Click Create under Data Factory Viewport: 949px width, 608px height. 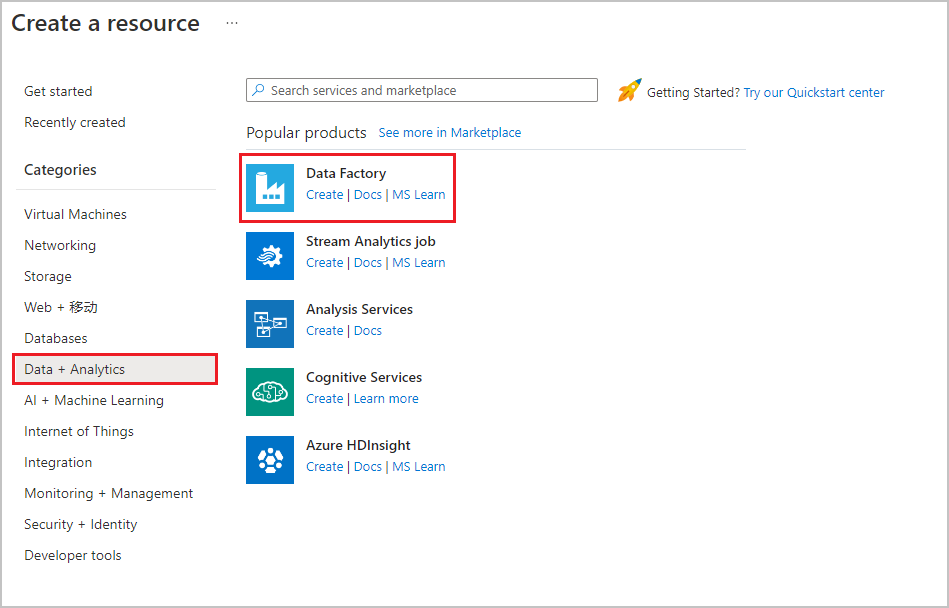pyautogui.click(x=324, y=195)
